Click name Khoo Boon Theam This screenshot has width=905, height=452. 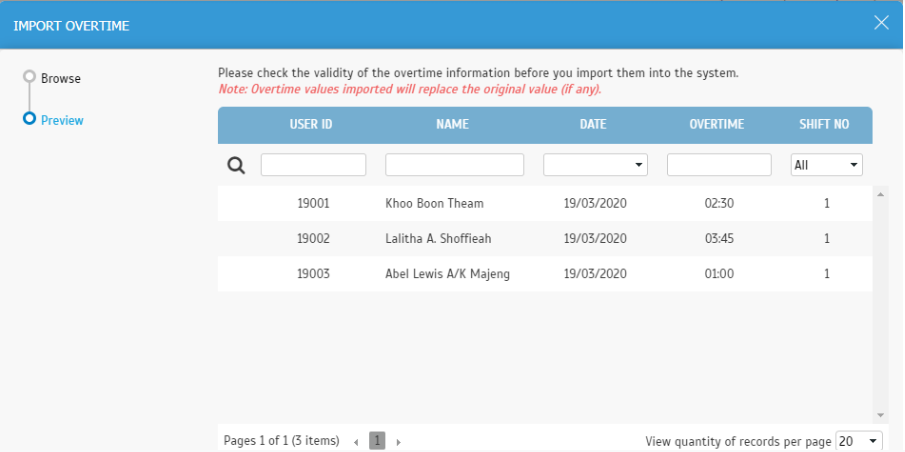(x=435, y=203)
